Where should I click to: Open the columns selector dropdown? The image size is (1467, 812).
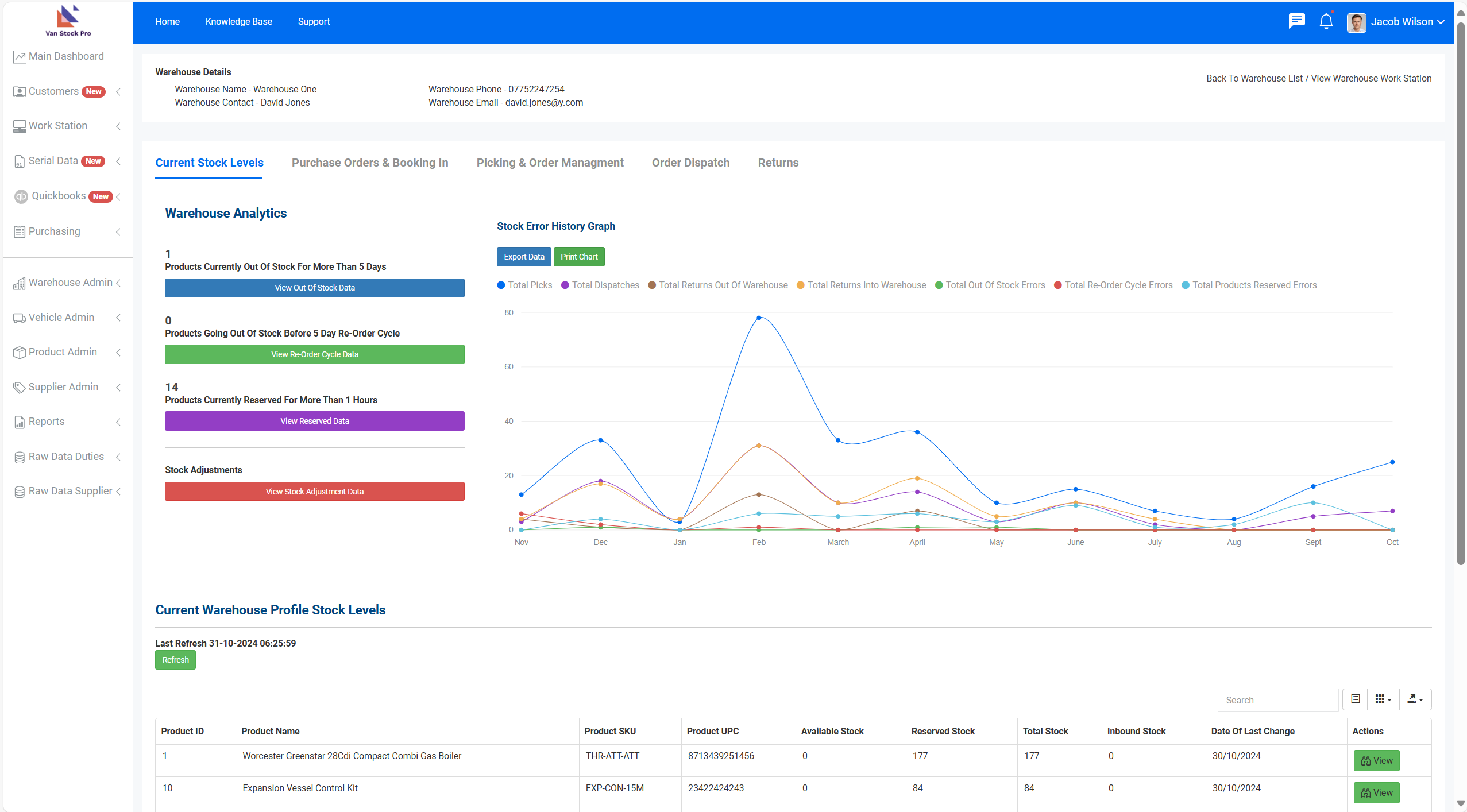pos(1383,699)
